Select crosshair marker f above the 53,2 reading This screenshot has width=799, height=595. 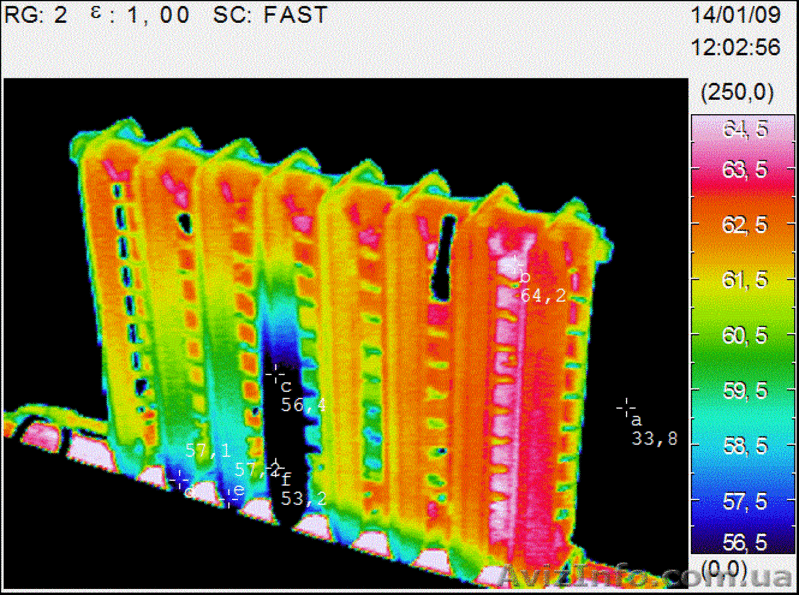[x=276, y=467]
